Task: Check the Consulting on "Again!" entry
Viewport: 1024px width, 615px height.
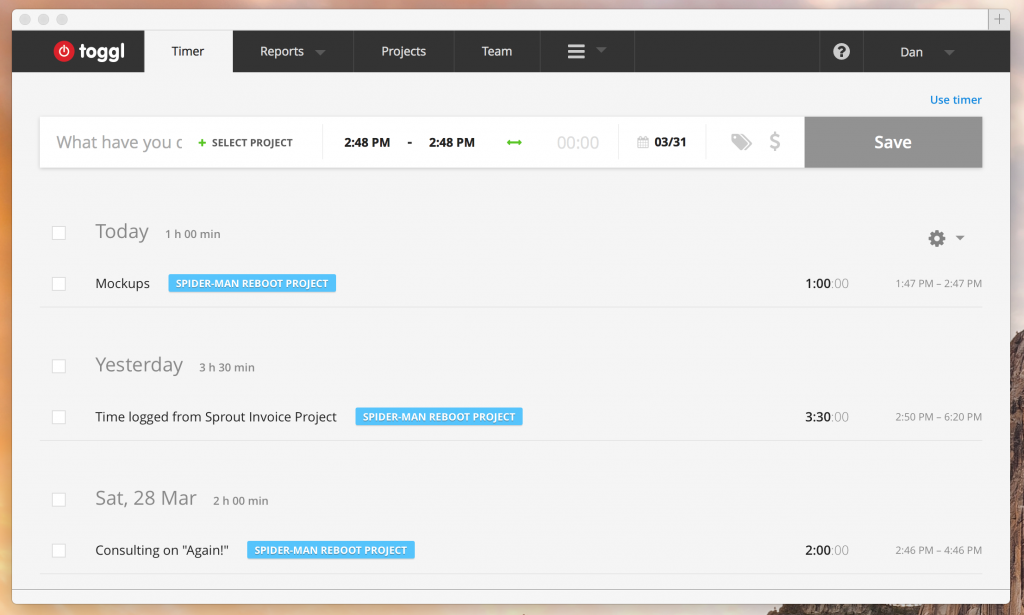Action: [x=58, y=550]
